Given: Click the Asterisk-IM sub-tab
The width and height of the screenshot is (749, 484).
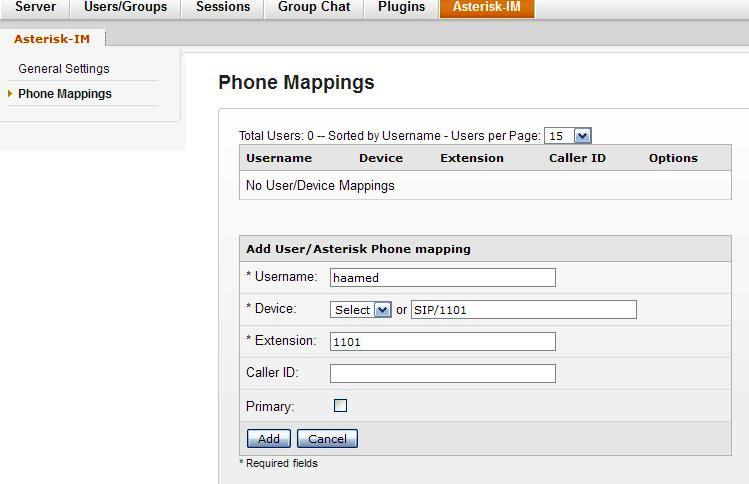Looking at the screenshot, I should tap(52, 39).
